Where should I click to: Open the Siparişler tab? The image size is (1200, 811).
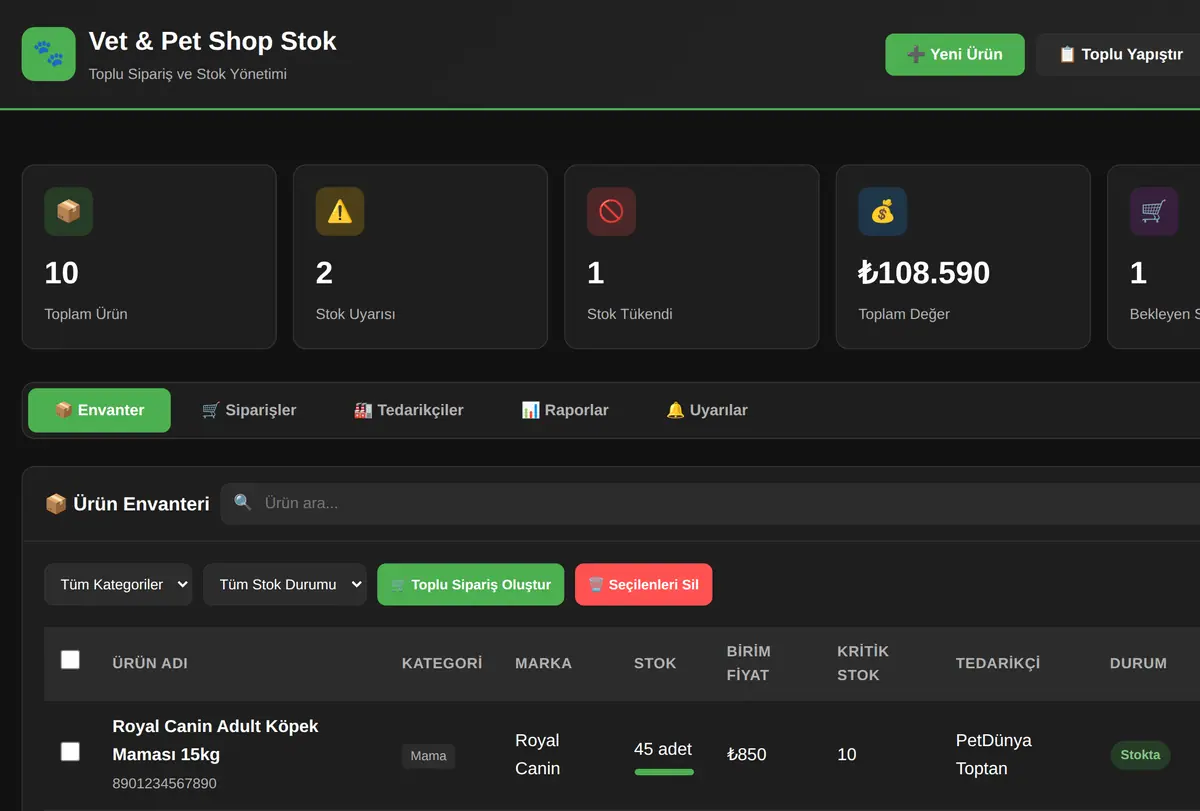pyautogui.click(x=249, y=410)
